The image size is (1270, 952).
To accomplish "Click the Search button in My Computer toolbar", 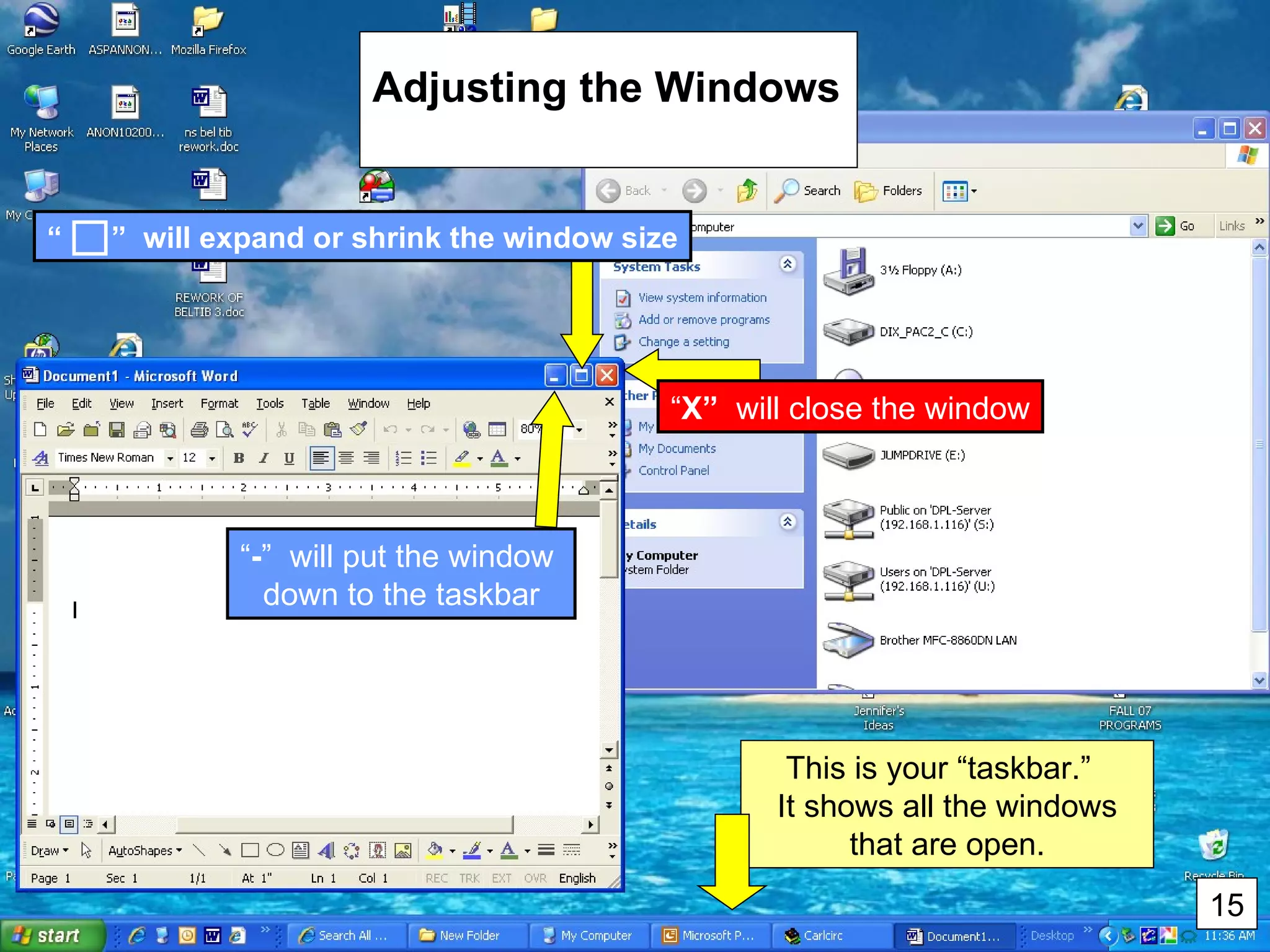I will click(808, 190).
